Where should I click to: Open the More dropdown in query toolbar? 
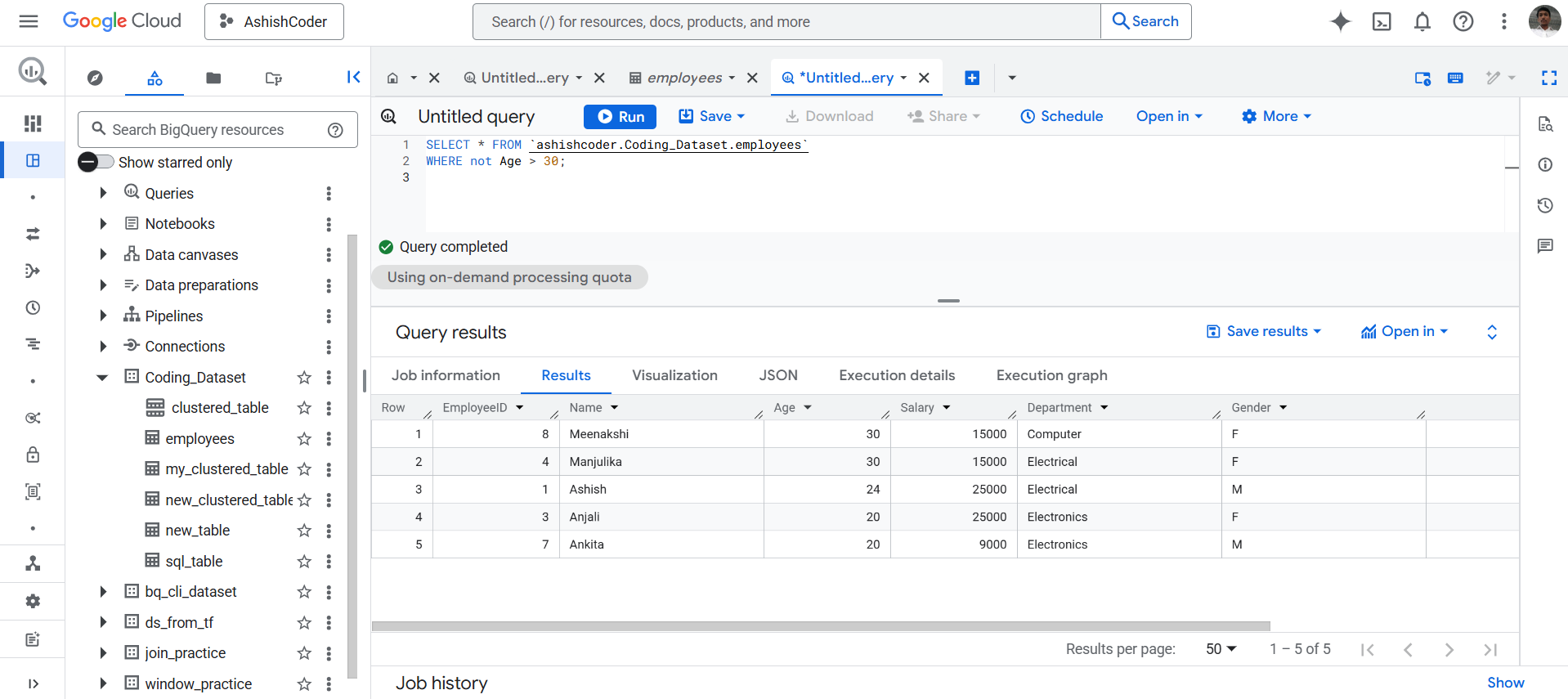pyautogui.click(x=1276, y=116)
